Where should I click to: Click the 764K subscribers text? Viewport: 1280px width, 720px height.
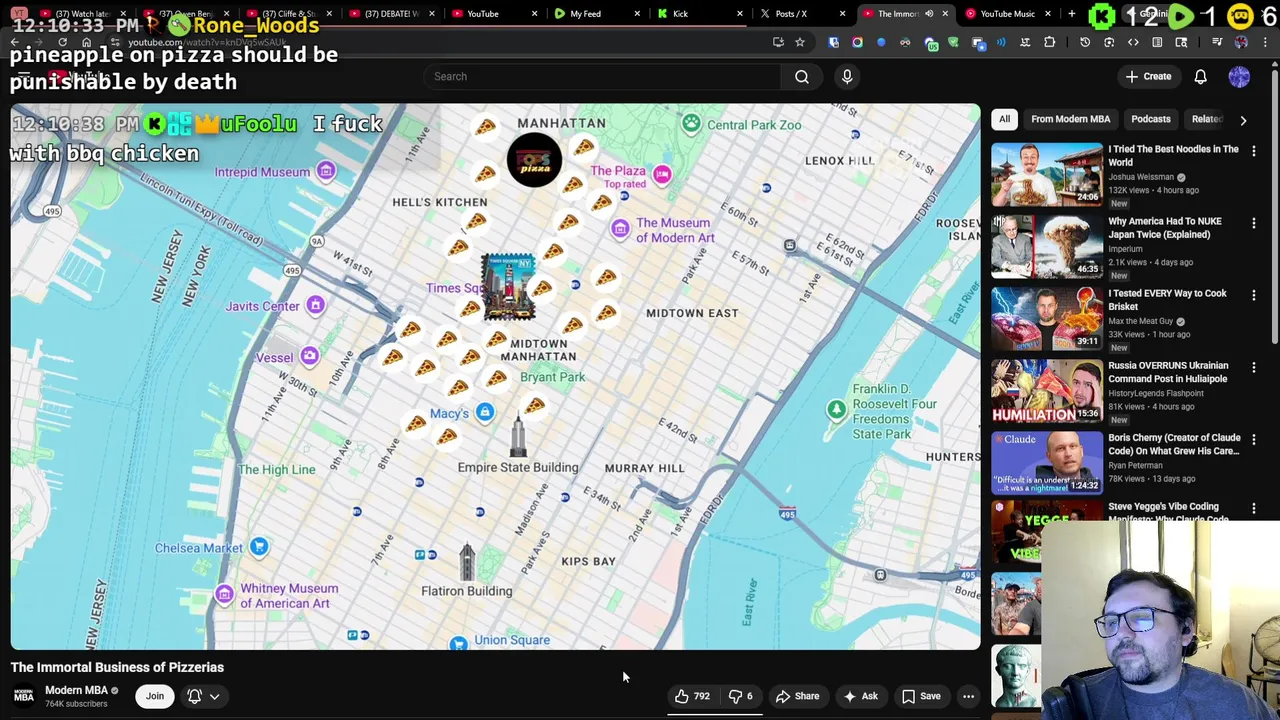pos(76,704)
